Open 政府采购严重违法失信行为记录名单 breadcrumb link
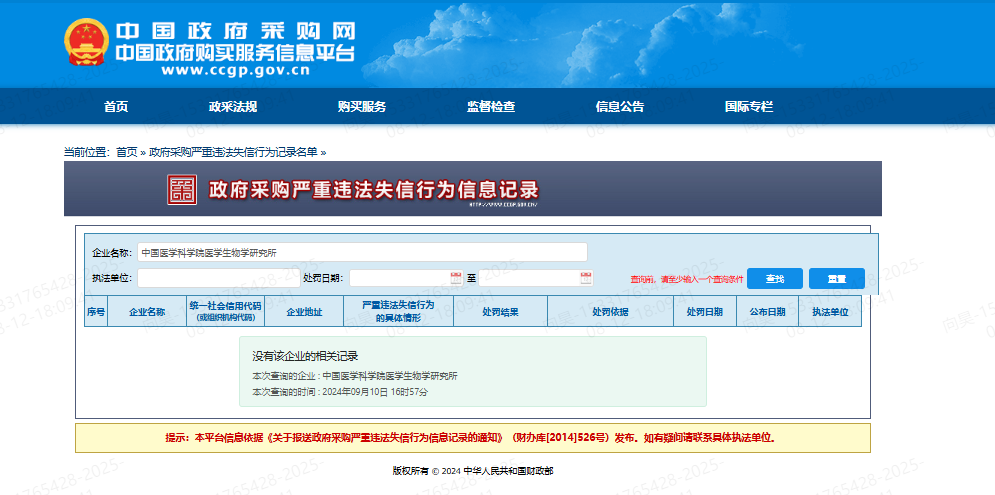Screen dimensions: 995x495 click(x=233, y=152)
